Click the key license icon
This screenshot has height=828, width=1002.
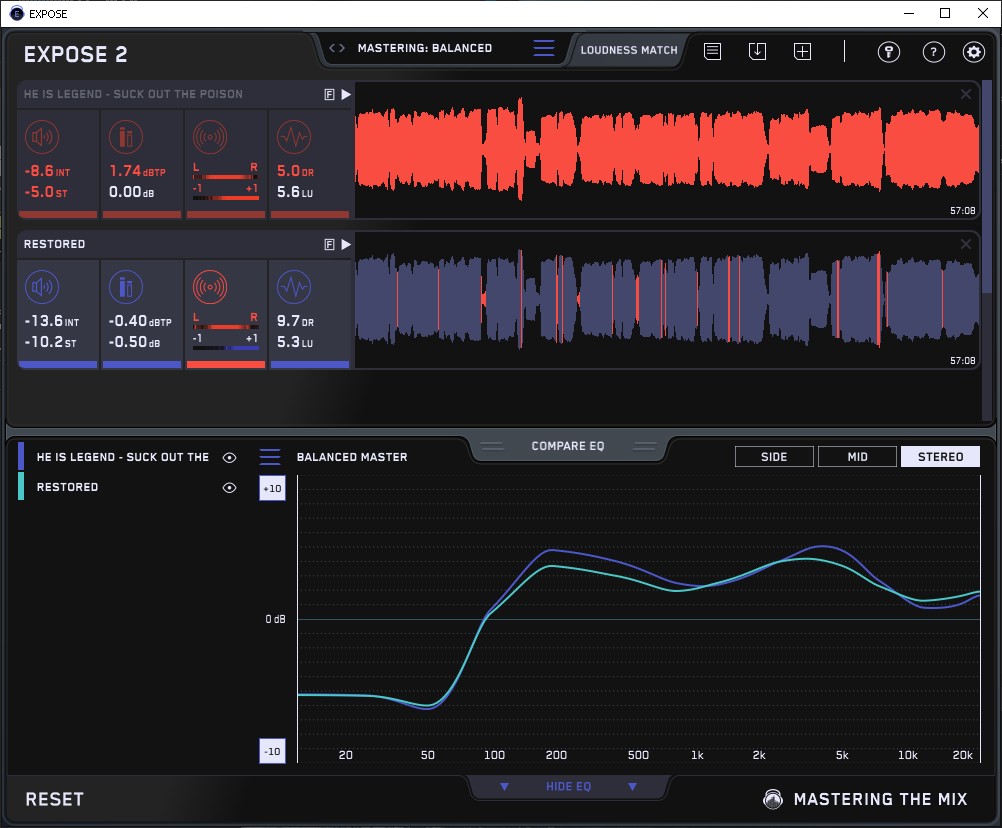pos(889,52)
